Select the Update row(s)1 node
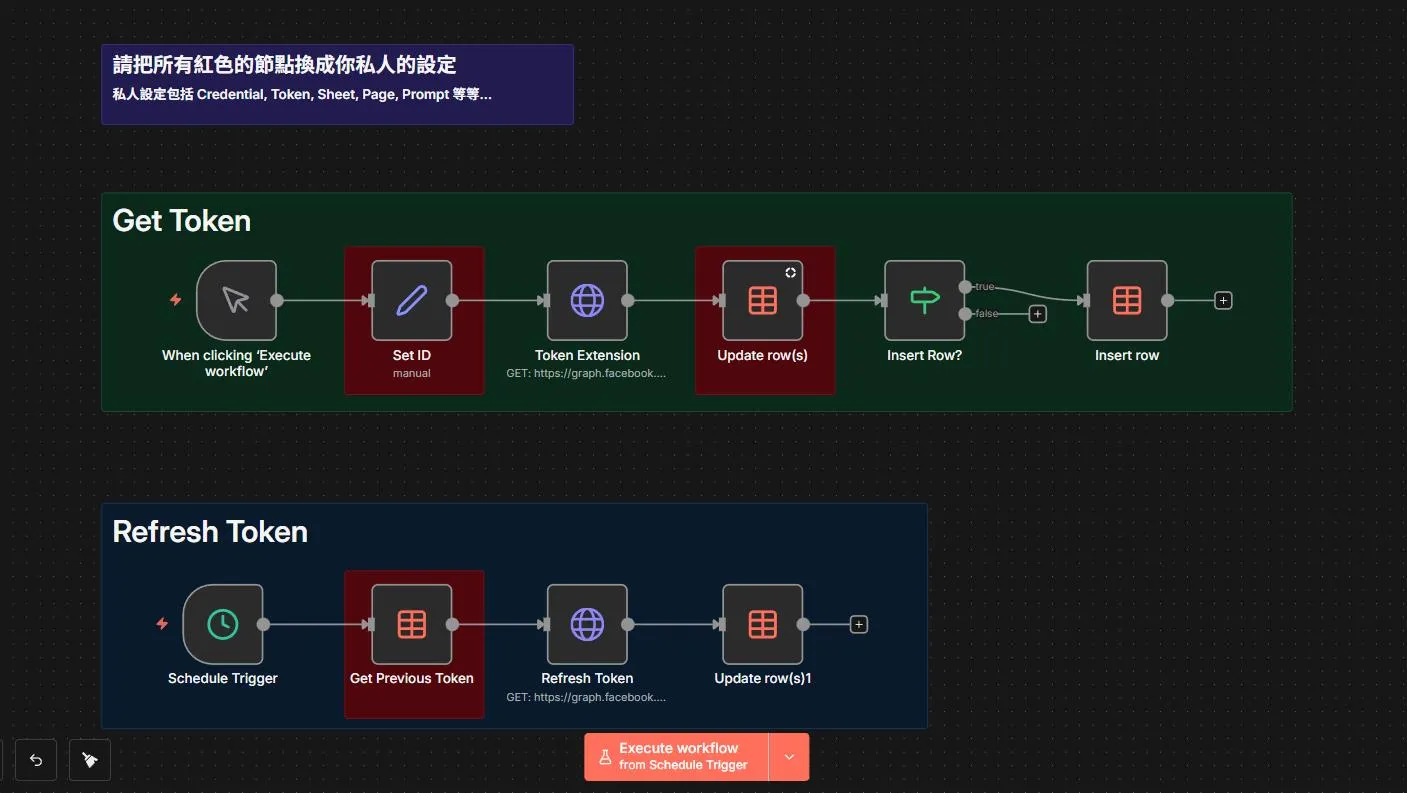Viewport: 1407px width, 793px height. tap(762, 624)
